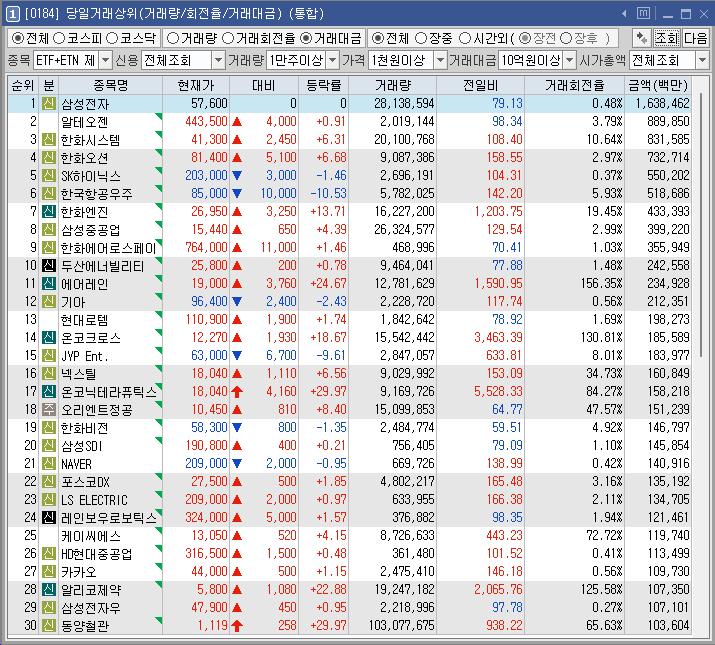Select the 케이씨에스 stock name
This screenshot has height=645, width=715.
pyautogui.click(x=91, y=536)
